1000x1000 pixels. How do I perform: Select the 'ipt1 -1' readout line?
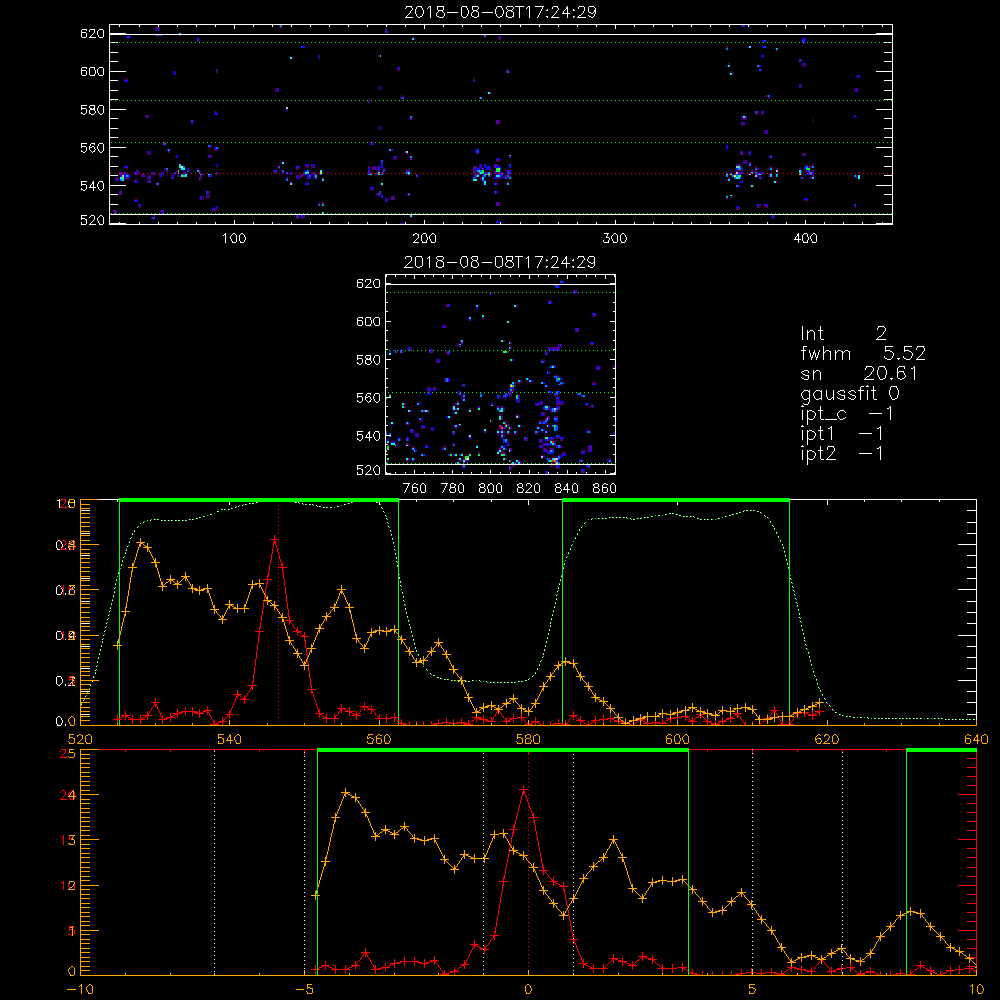pos(842,434)
